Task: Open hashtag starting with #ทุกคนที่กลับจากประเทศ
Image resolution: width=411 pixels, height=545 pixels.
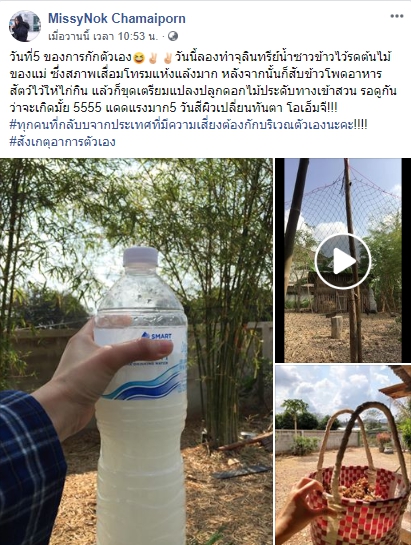Action: pos(188,125)
